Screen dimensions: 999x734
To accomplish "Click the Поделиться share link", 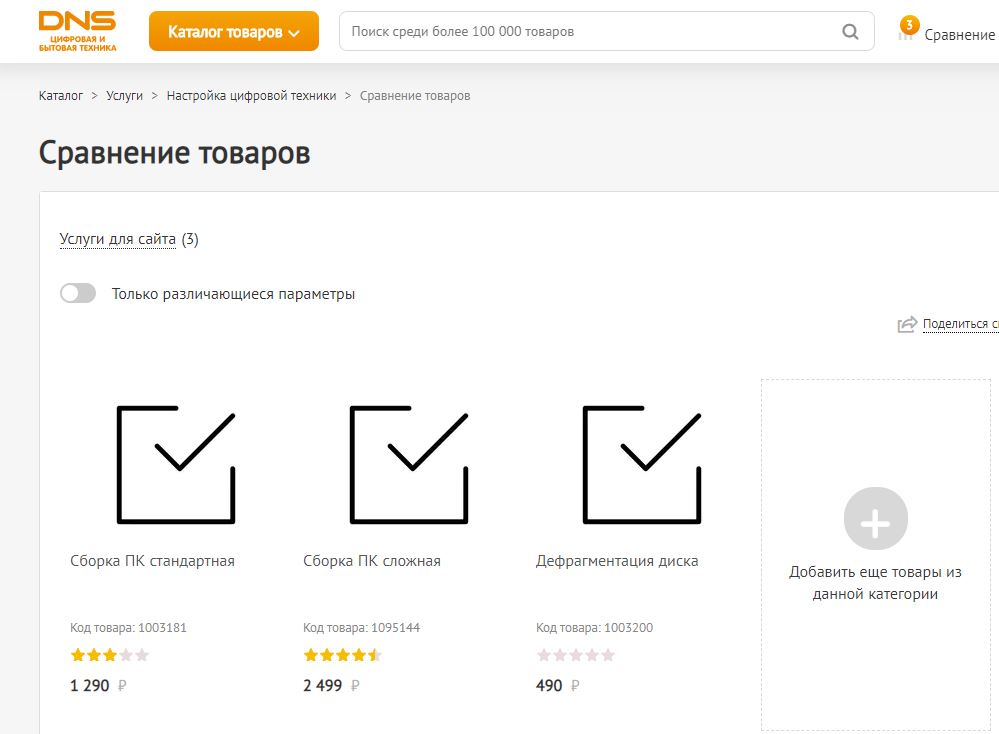I will coord(959,324).
